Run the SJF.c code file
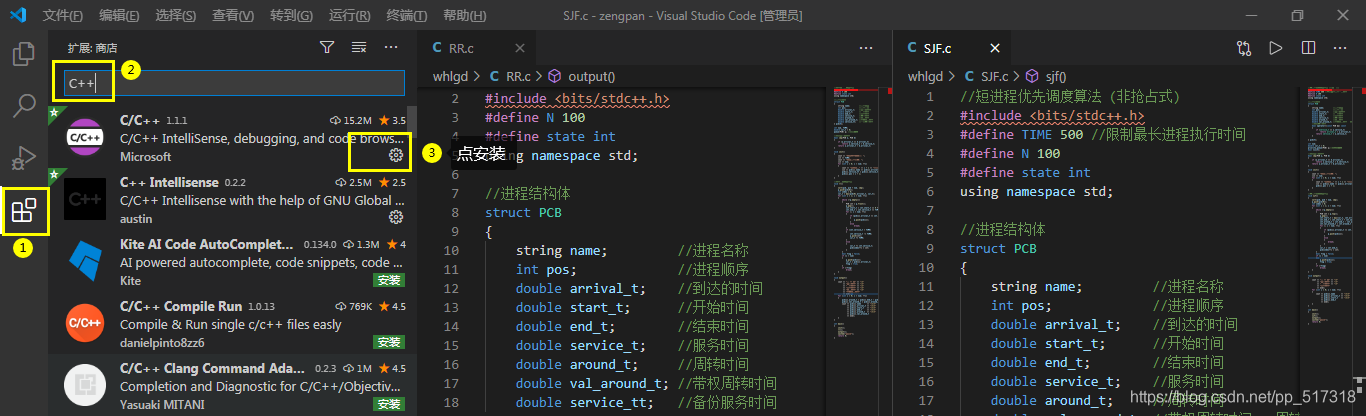 pos(1276,48)
